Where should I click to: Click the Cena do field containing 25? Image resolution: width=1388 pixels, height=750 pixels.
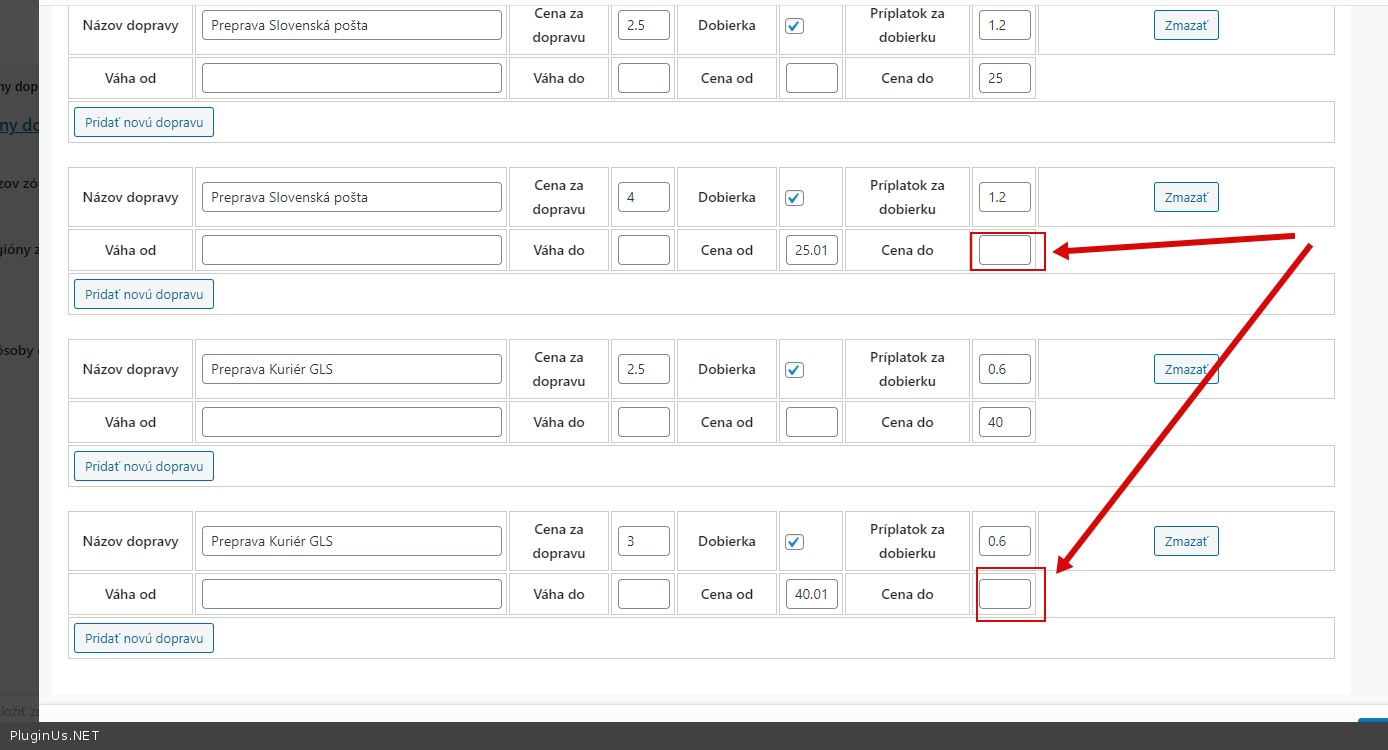1004,78
